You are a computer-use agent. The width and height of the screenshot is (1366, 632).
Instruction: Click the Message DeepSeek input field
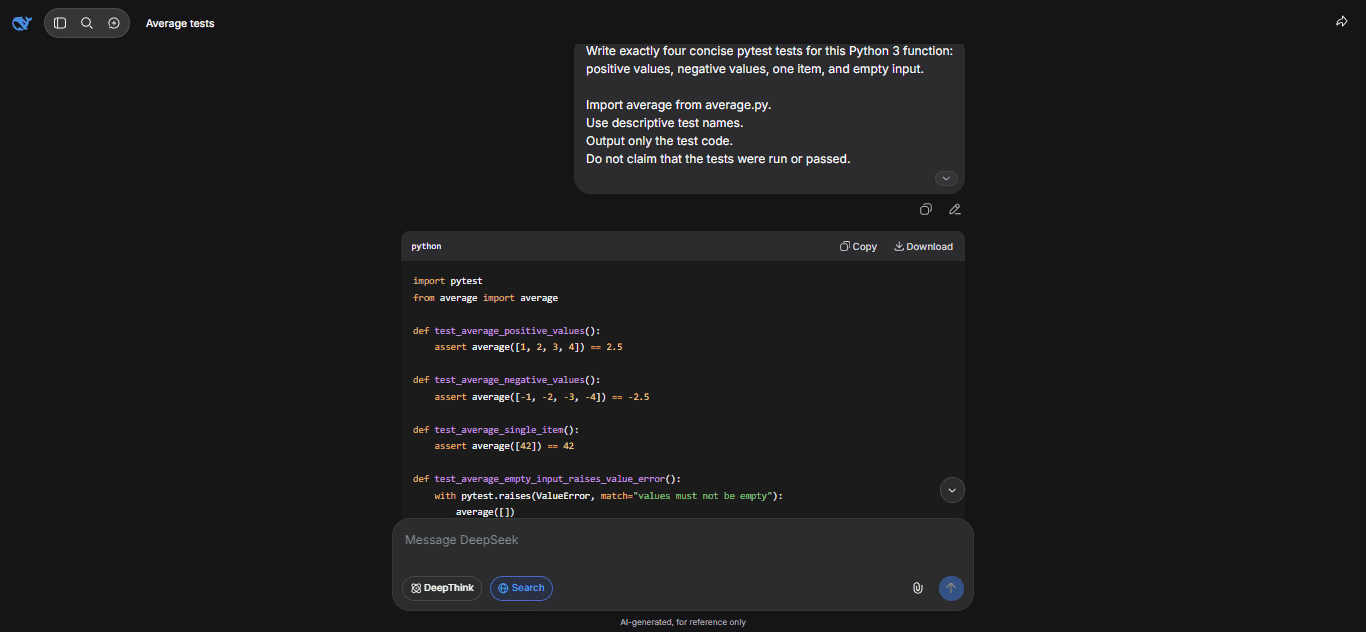point(682,540)
